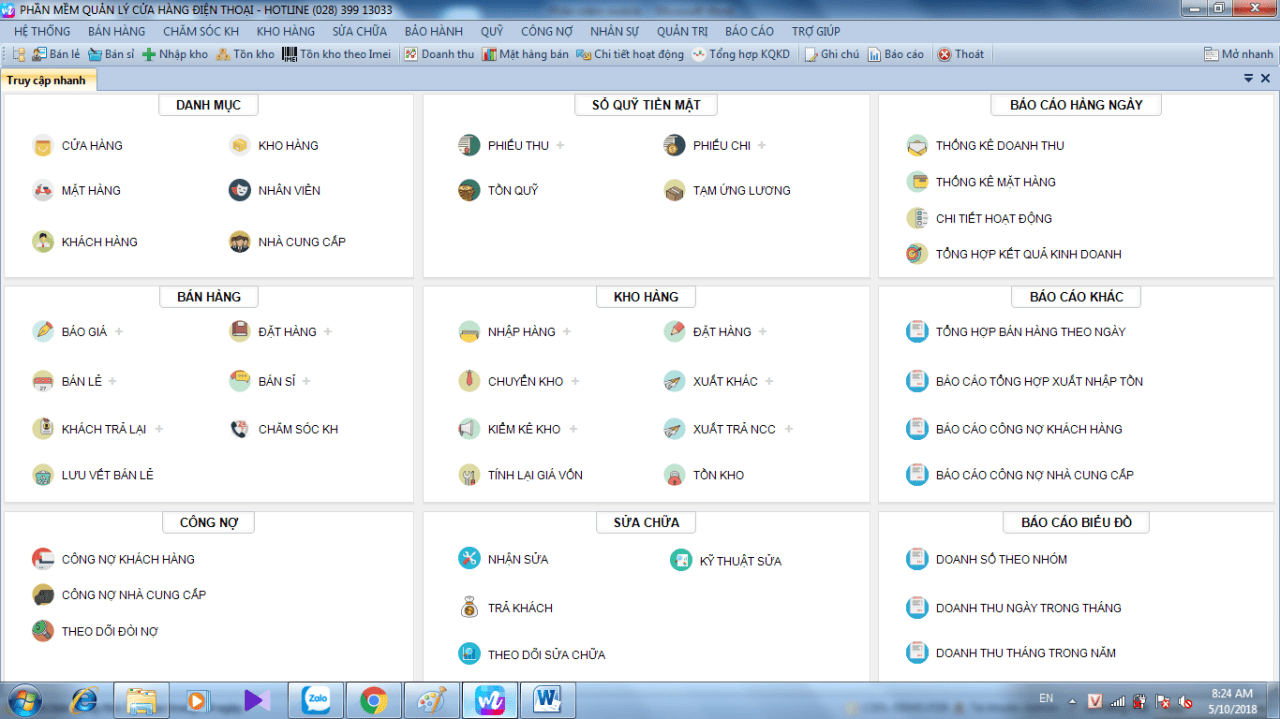Select the Truy cập nhanh tab
The image size is (1280, 719).
(47, 80)
